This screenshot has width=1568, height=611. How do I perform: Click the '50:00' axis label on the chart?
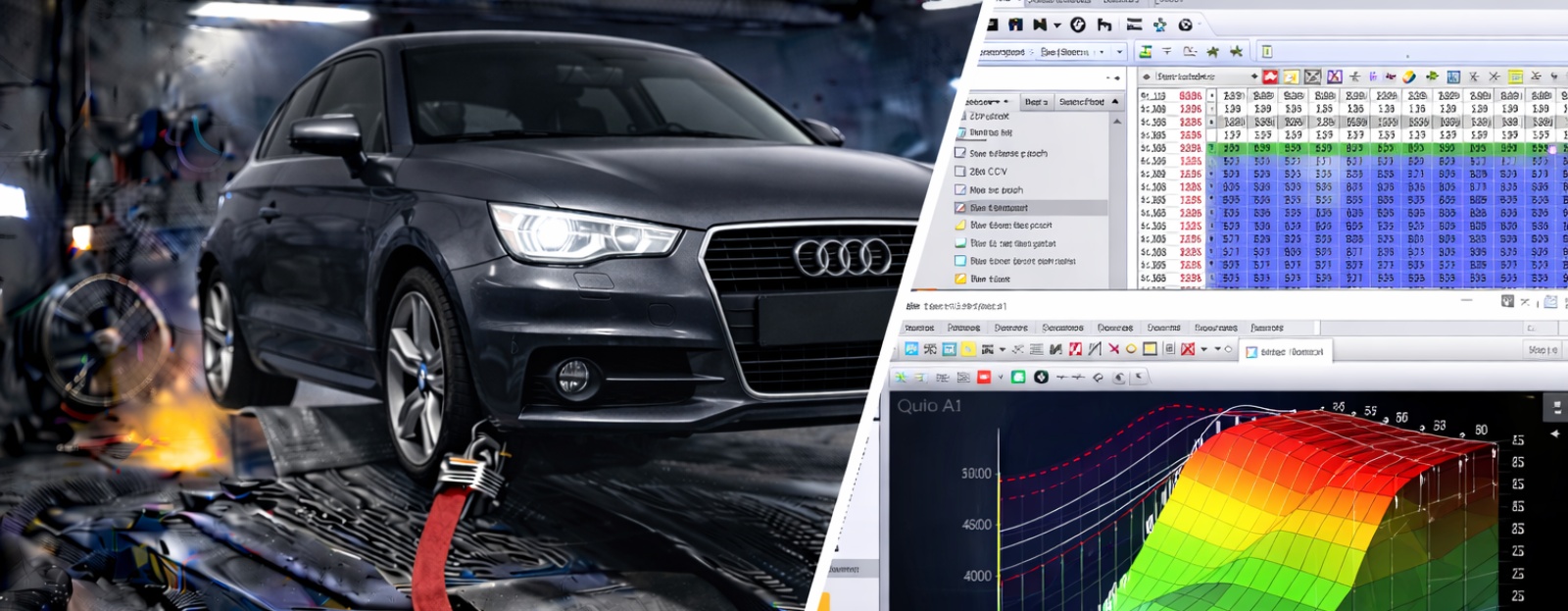[x=976, y=474]
